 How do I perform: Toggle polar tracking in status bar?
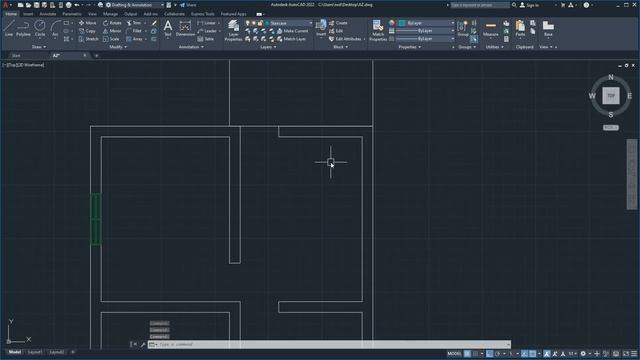coord(498,353)
